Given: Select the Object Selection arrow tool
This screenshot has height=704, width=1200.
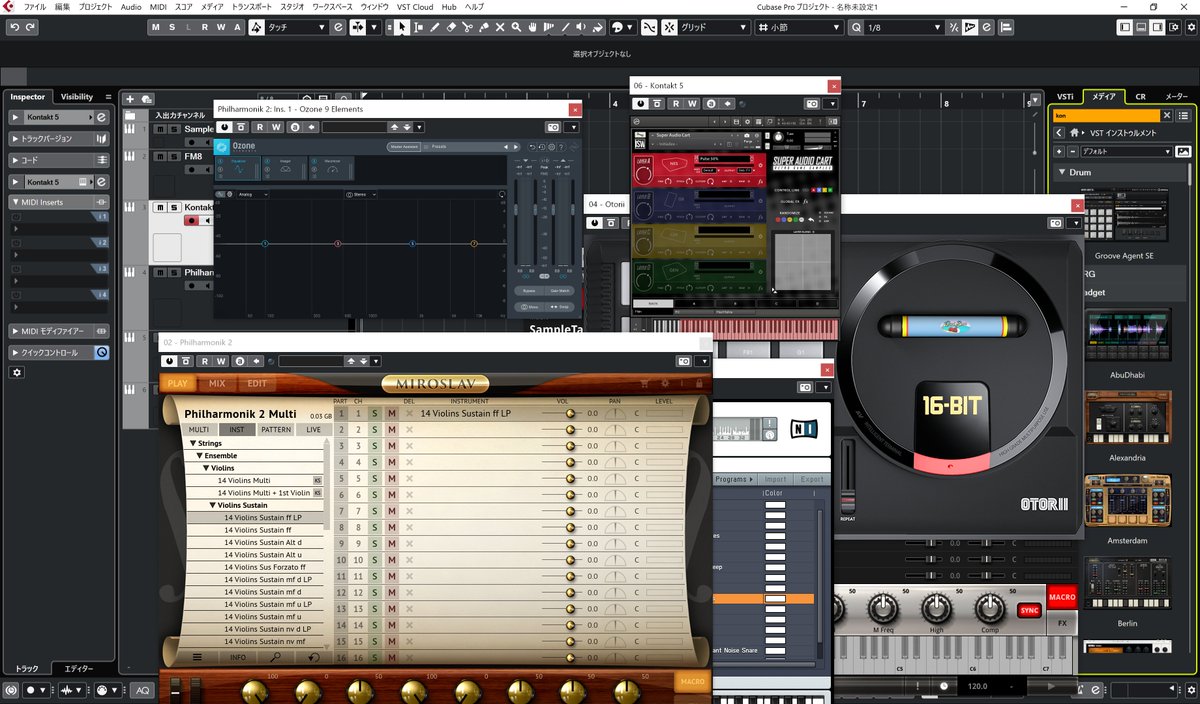Looking at the screenshot, I should 401,27.
